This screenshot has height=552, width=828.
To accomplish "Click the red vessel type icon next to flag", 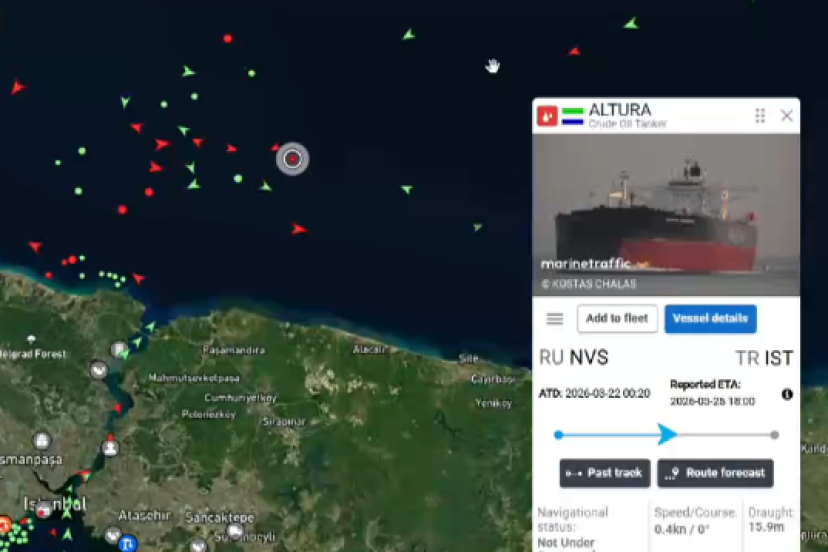I will click(x=547, y=116).
